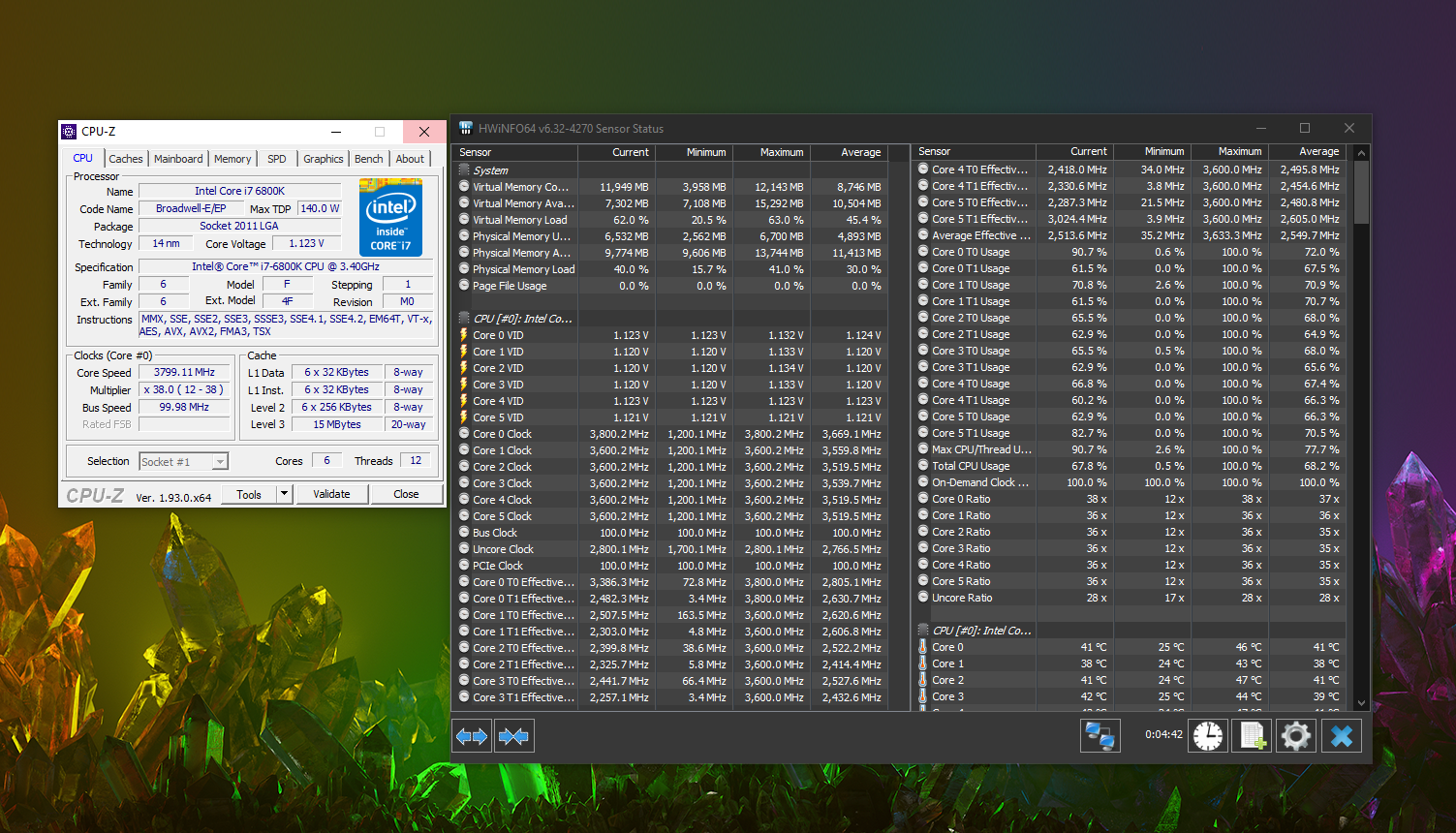Click the Tools button in CPU-Z
The width and height of the screenshot is (1456, 833).
point(249,494)
